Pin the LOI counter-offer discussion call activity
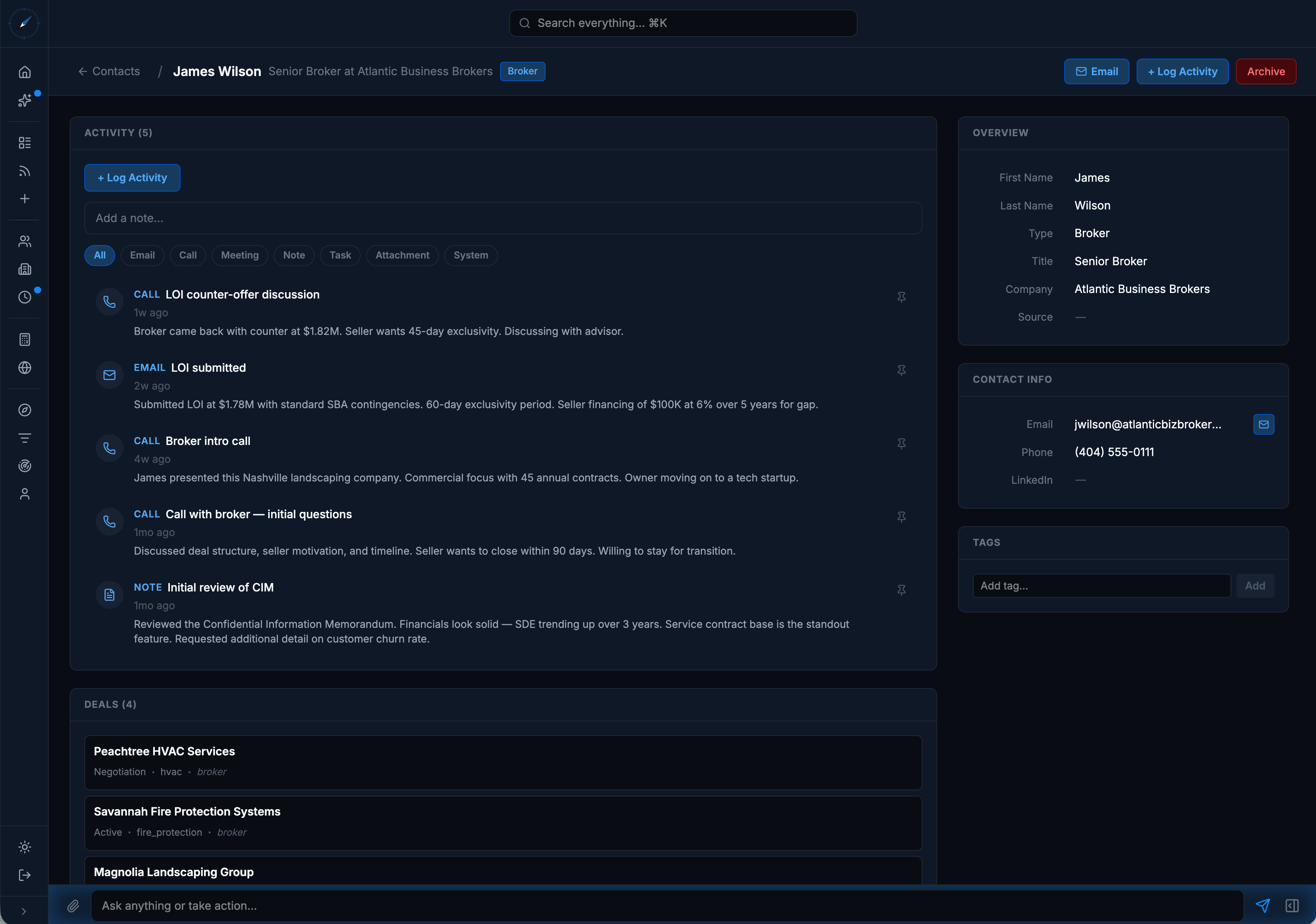The width and height of the screenshot is (1316, 924). [x=901, y=297]
